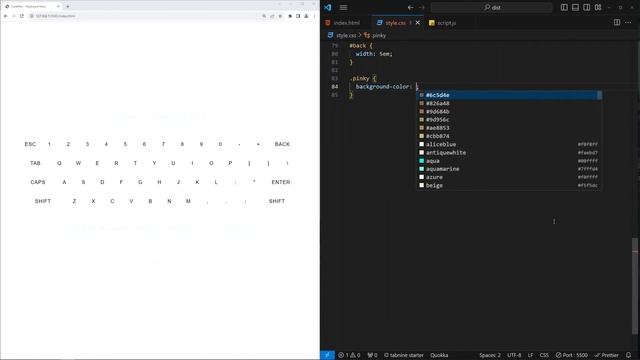Image resolution: width=640 pixels, height=360 pixels.
Task: Choose aliceblue from the autocomplete list
Action: click(x=509, y=144)
